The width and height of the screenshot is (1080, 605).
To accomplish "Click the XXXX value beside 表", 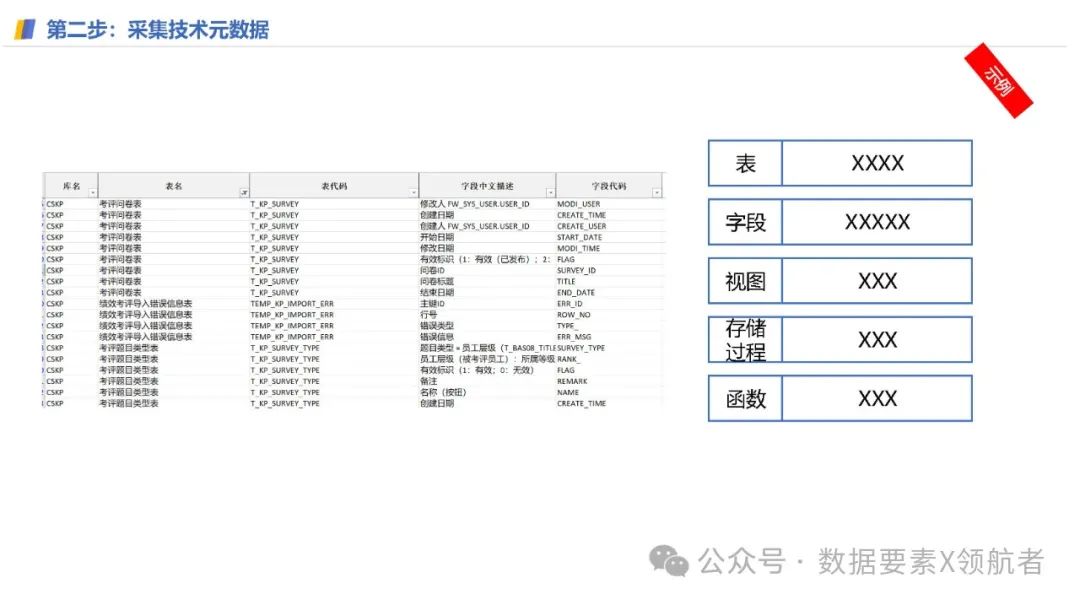I will point(877,163).
